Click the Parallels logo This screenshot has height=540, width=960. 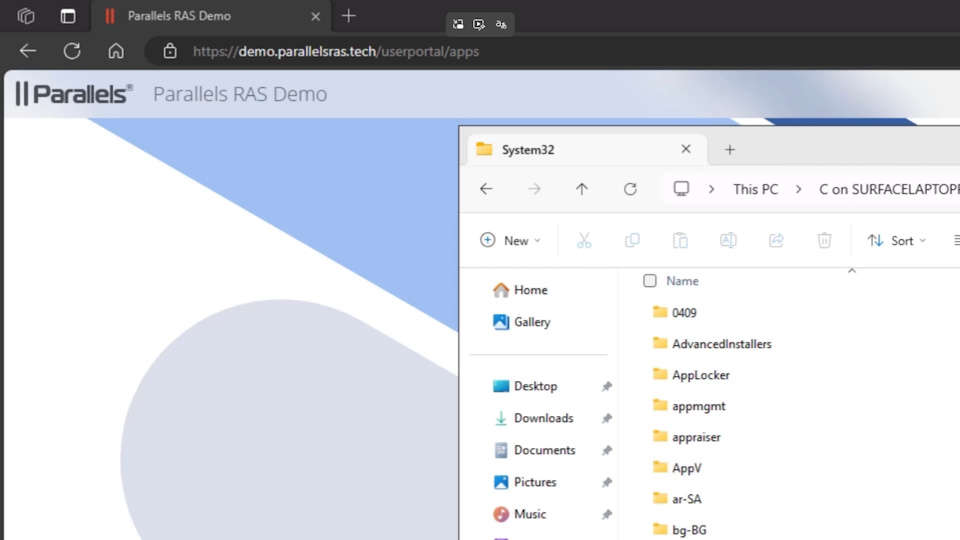74,94
